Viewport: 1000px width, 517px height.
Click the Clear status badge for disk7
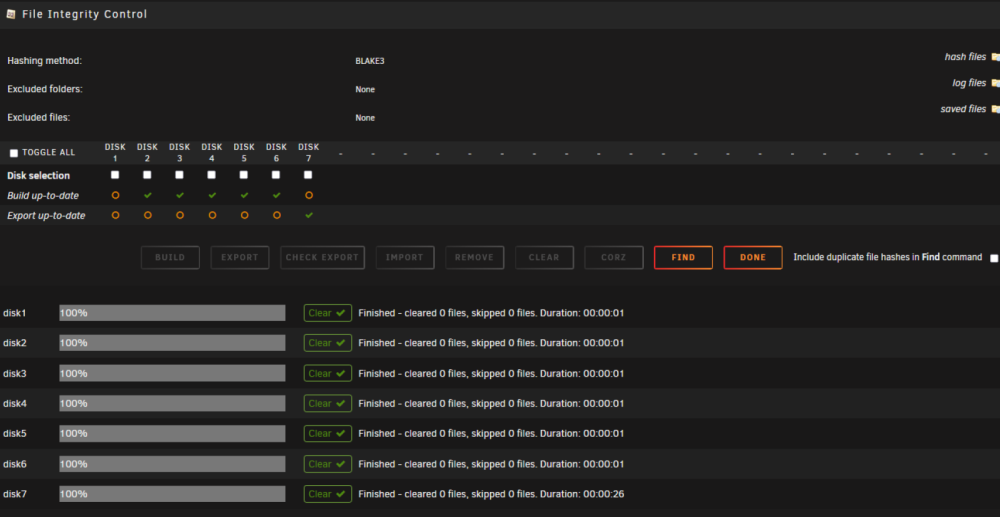pyautogui.click(x=328, y=494)
